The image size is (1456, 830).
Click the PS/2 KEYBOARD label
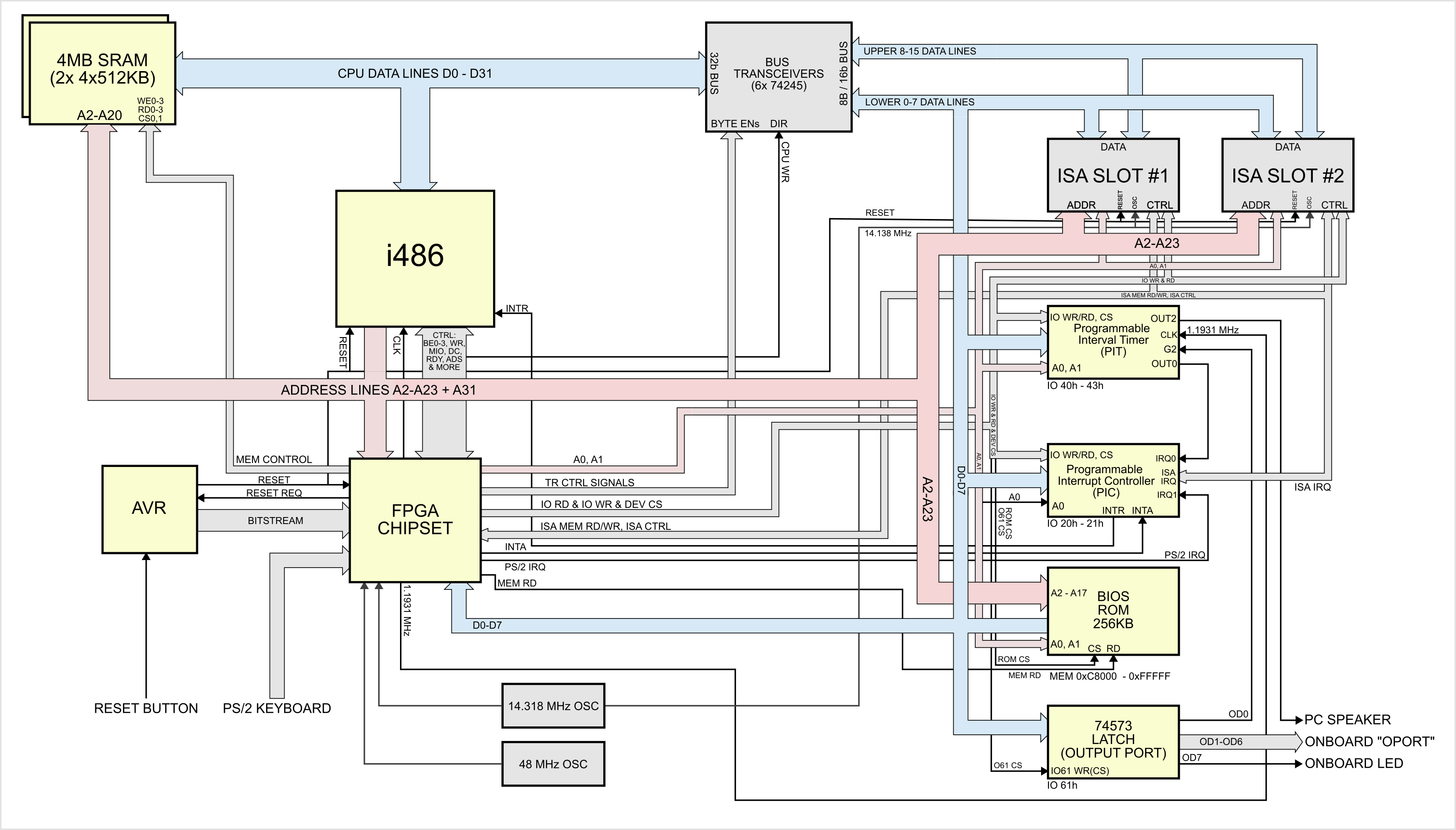[277, 708]
